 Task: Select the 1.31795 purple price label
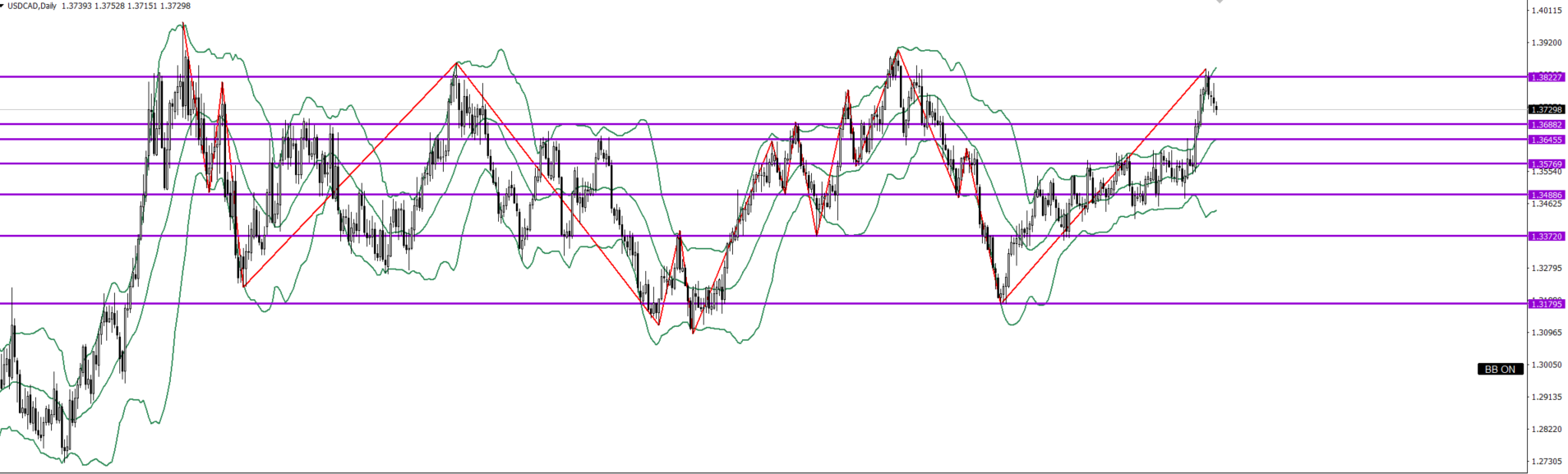(x=1546, y=304)
